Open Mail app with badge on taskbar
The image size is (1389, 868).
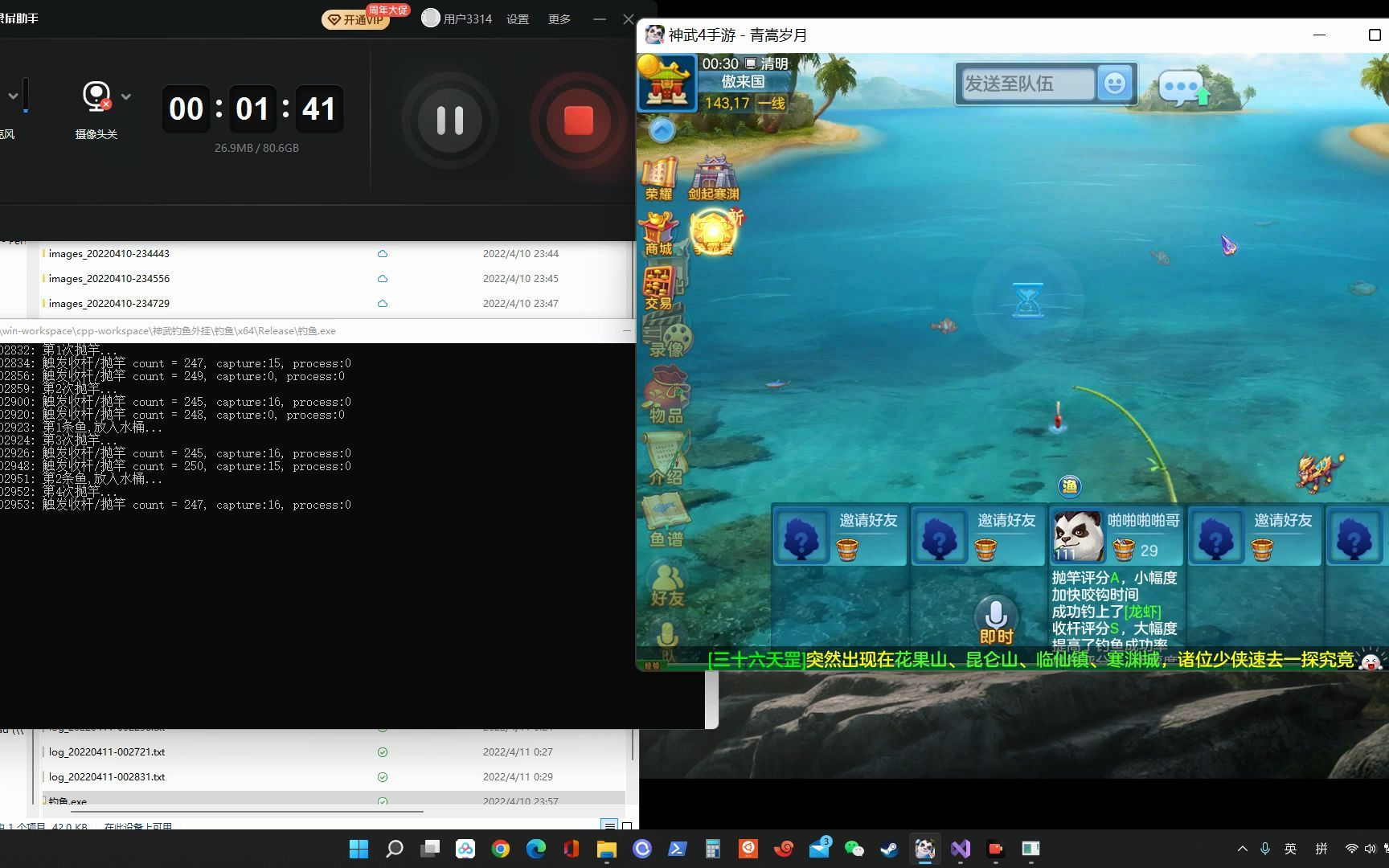pos(819,847)
